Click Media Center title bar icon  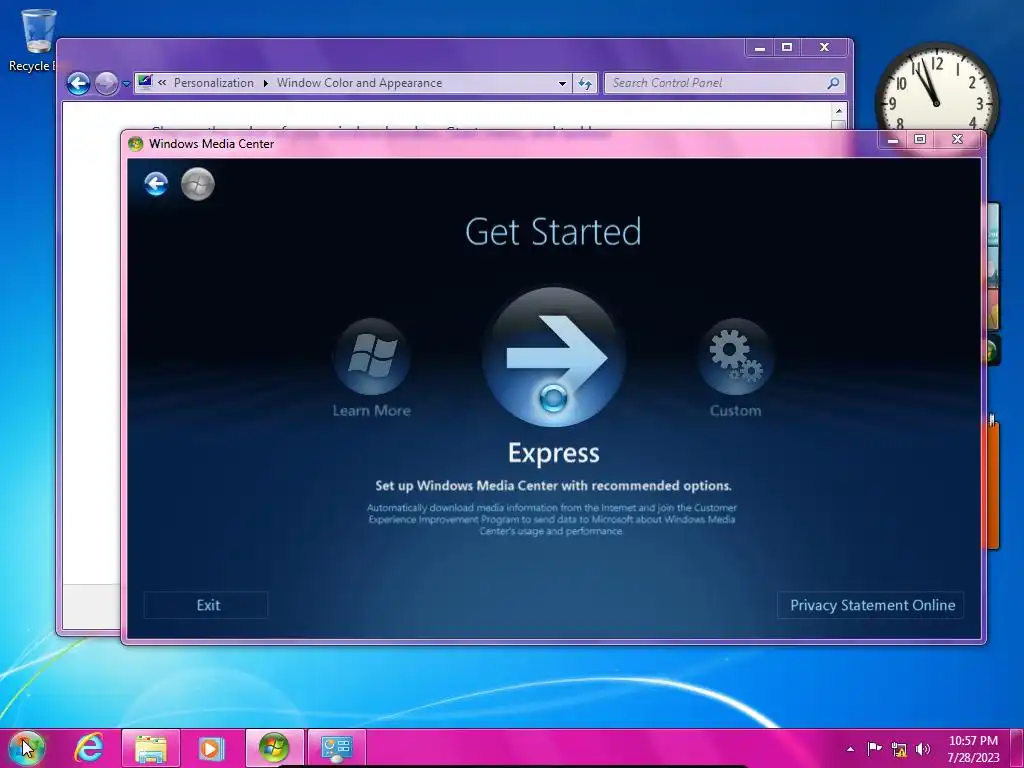[x=136, y=144]
